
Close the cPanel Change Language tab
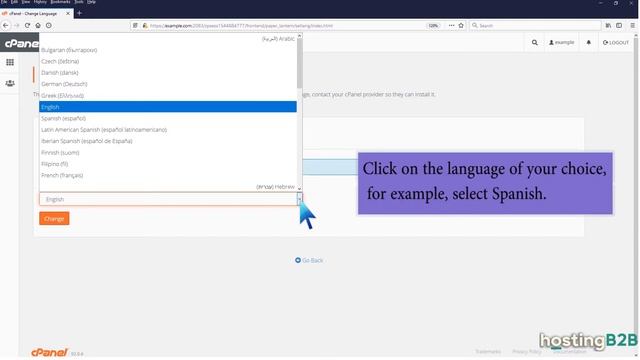68,13
